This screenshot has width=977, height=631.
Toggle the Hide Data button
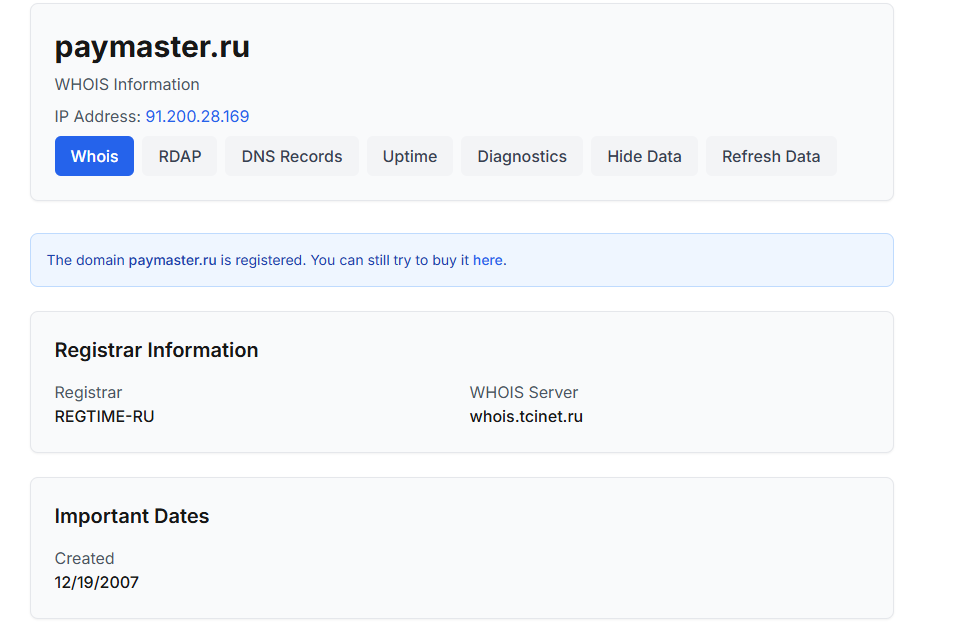point(644,156)
